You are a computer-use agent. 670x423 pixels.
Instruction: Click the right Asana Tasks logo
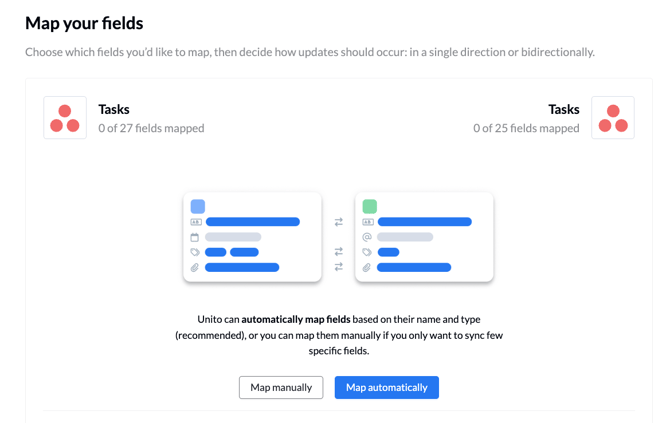(x=613, y=118)
